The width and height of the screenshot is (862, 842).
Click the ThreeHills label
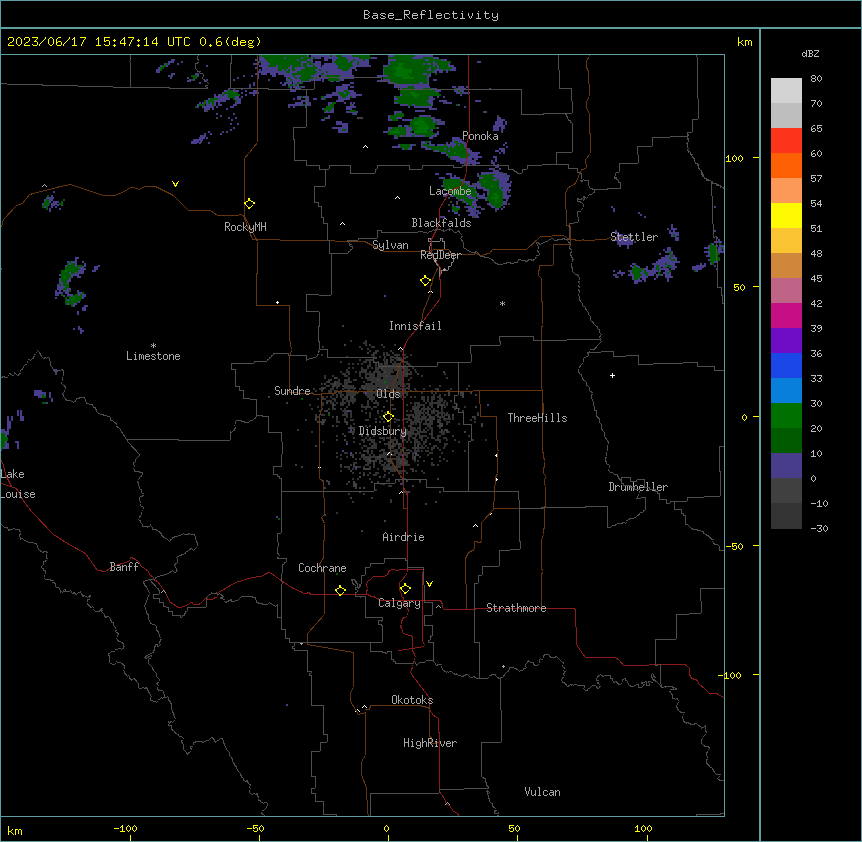(537, 418)
